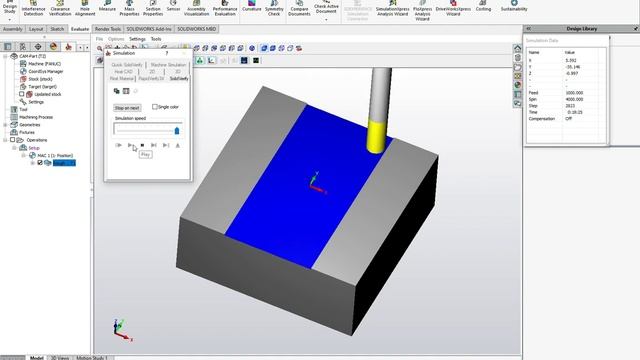Expand the highlighted operation node

point(33,163)
